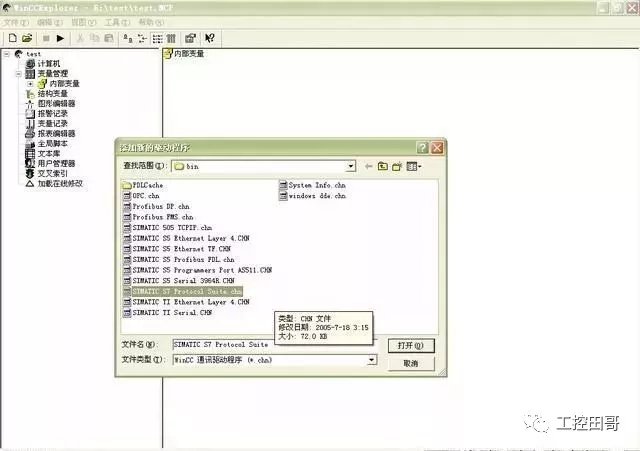The width and height of the screenshot is (640, 451).
Task: Open the properties toolbar icon
Action: tap(191, 38)
